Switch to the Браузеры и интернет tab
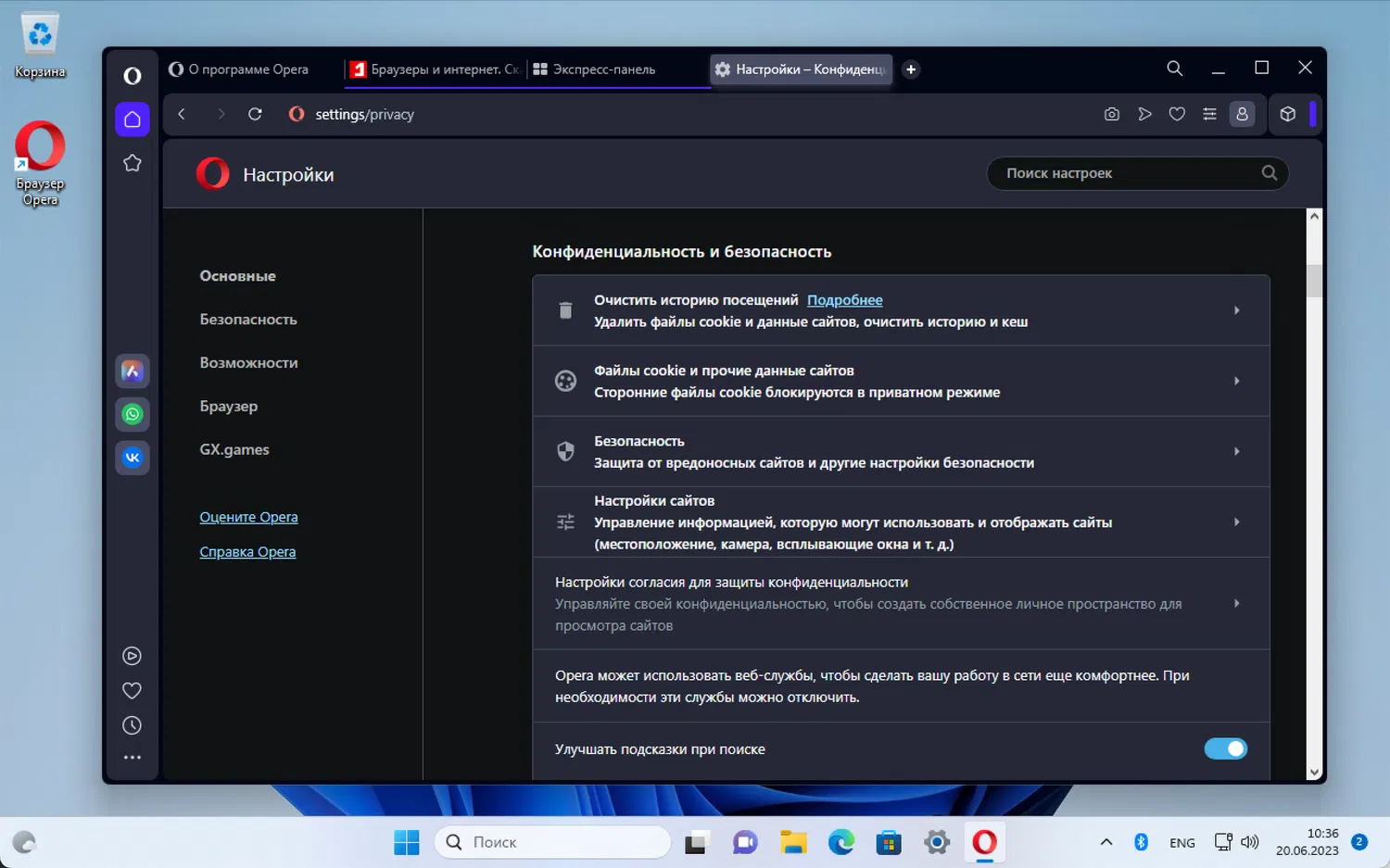The image size is (1390, 868). coord(434,69)
